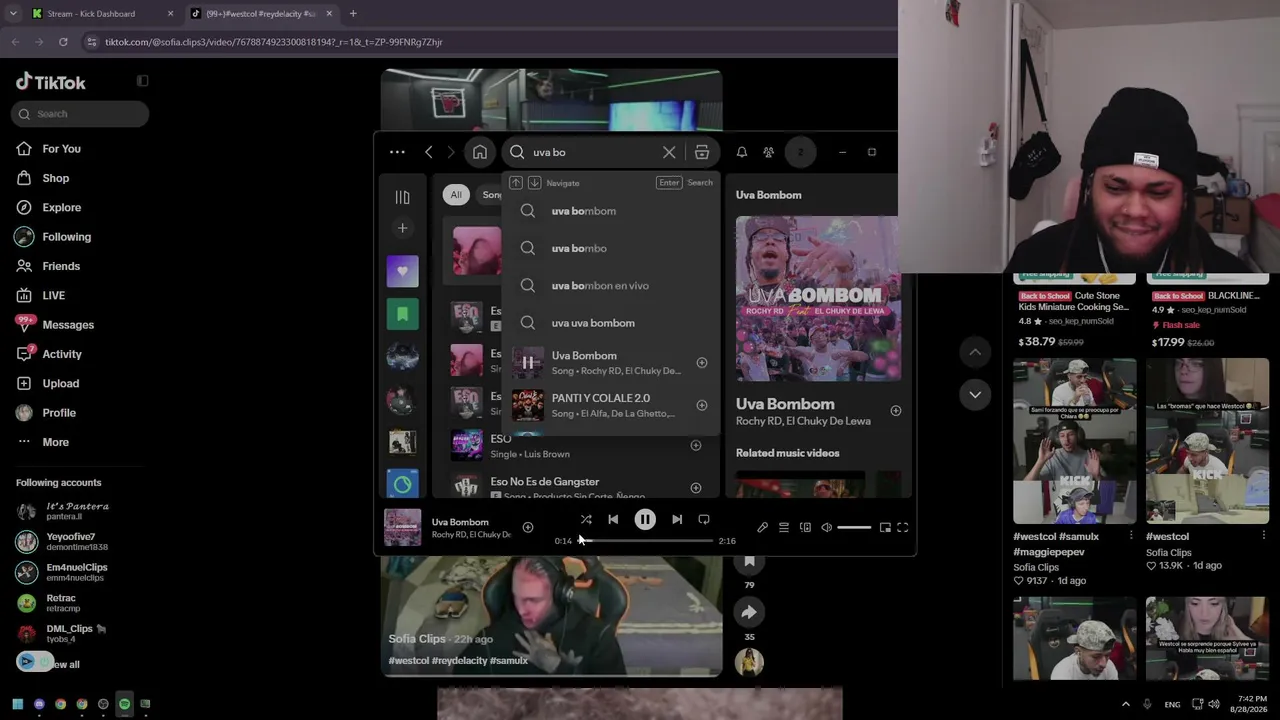Add Eso No Es de Gangster to library
The width and height of the screenshot is (1280, 720).
point(696,488)
